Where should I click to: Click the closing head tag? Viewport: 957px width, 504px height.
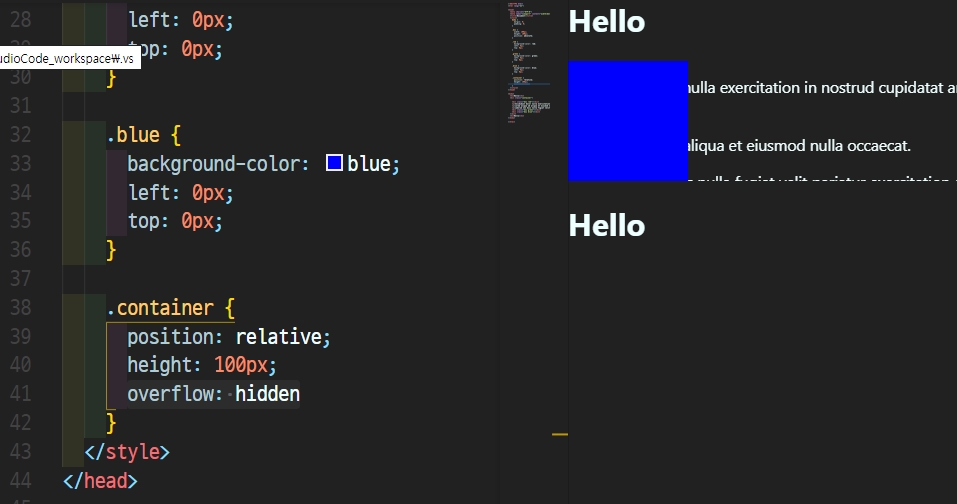click(100, 481)
